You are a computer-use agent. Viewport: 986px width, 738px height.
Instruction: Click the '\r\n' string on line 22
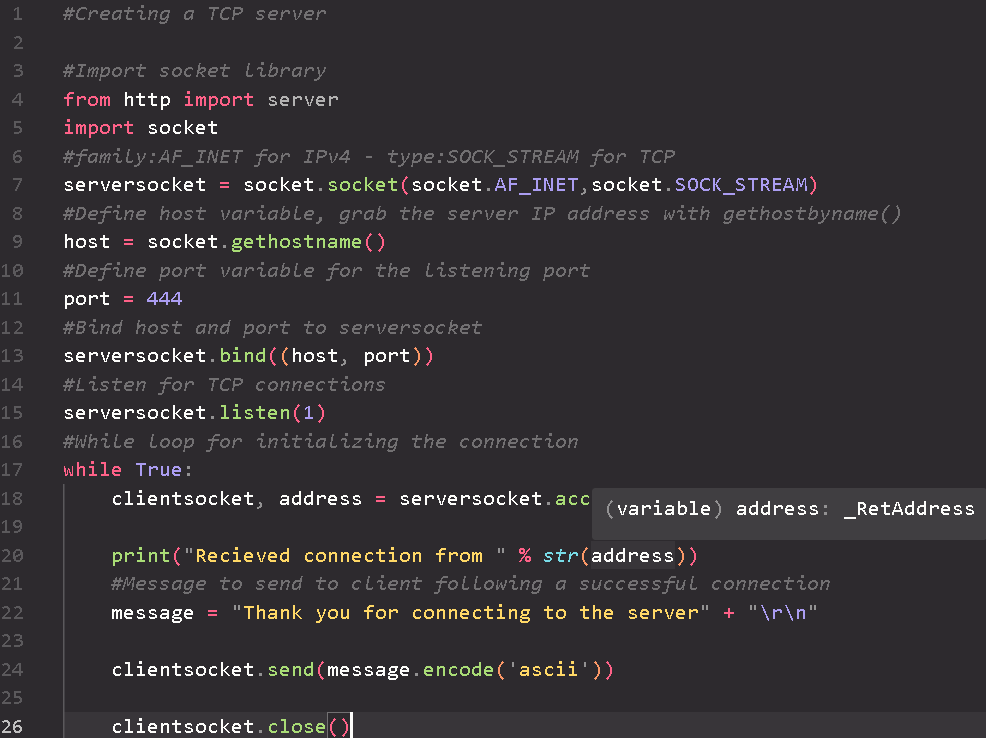[782, 612]
